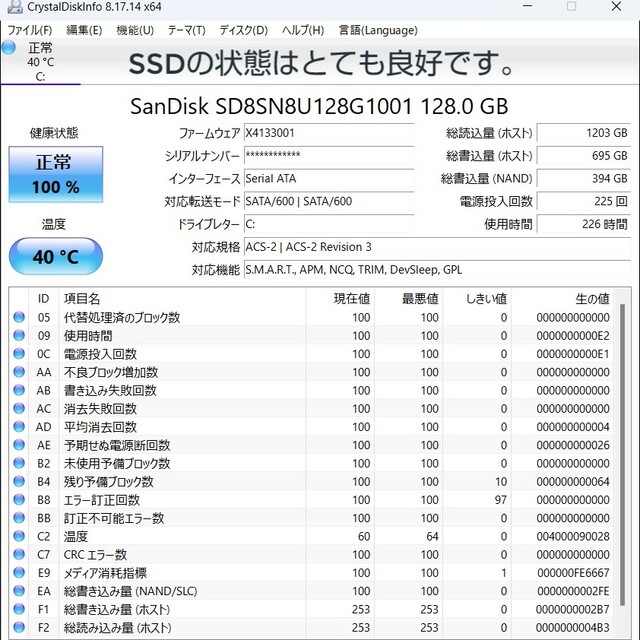Image resolution: width=640 pixels, height=640 pixels.
Task: Click the supported features field with S.M.A.R.T.
Action: pyautogui.click(x=438, y=270)
